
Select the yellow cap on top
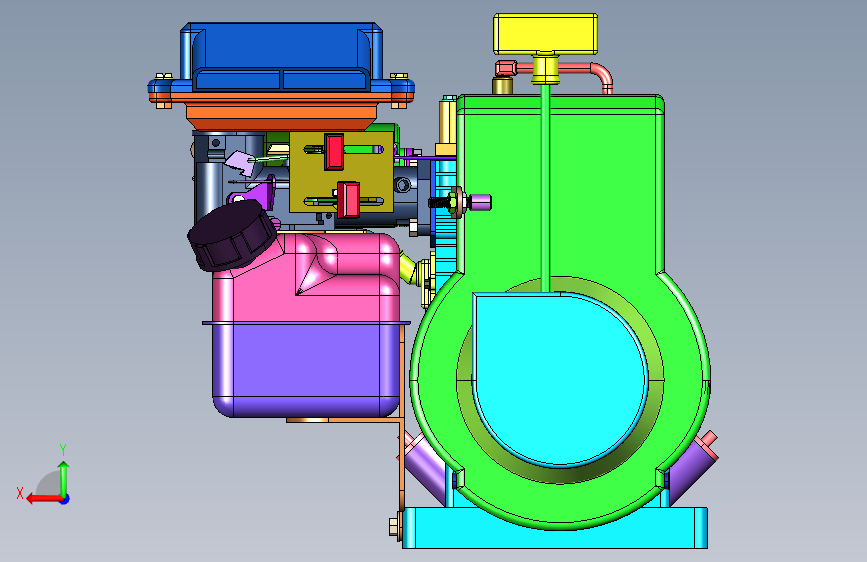point(545,34)
